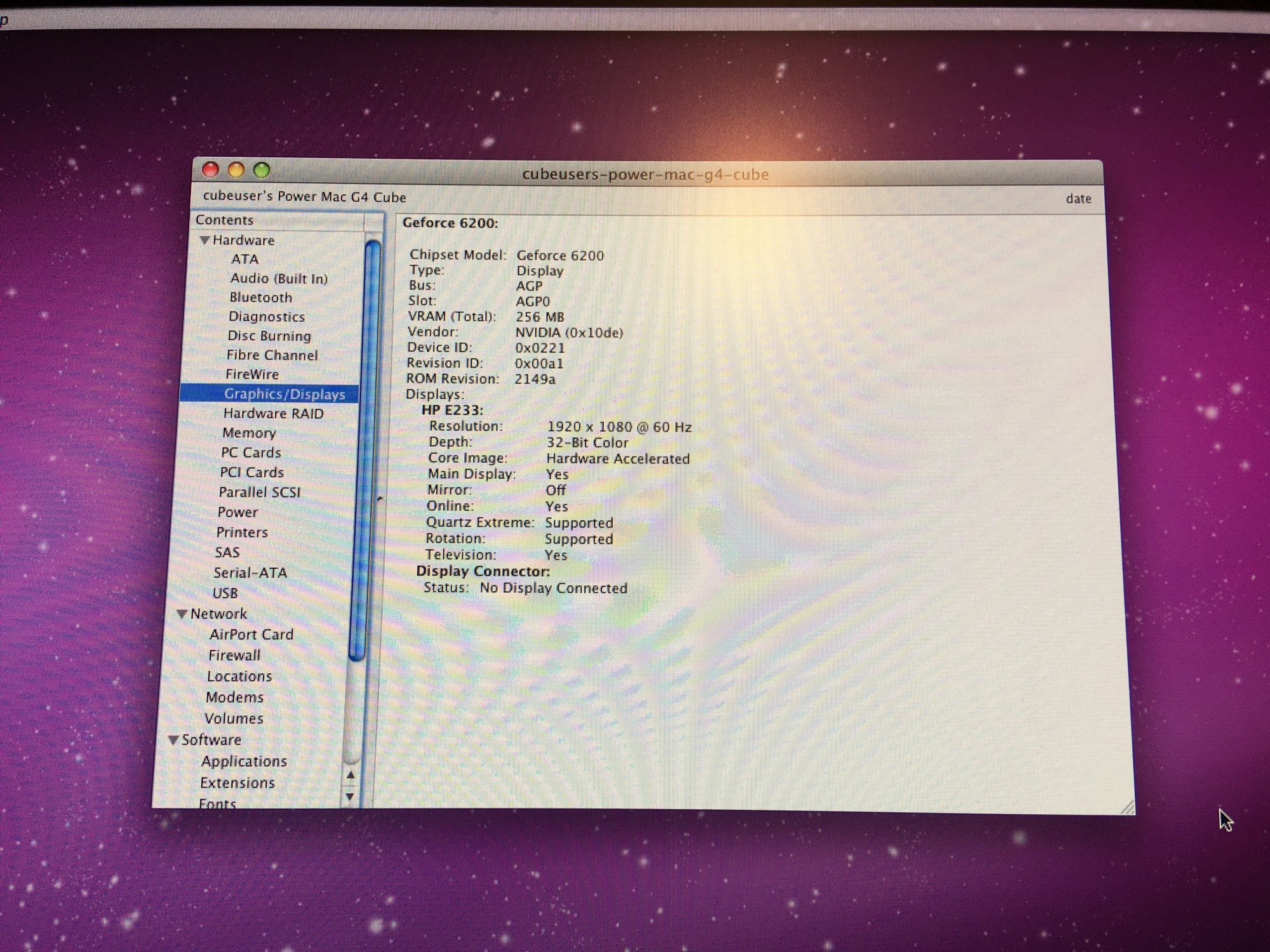
Task: Click the Display Connector heading
Action: (483, 571)
